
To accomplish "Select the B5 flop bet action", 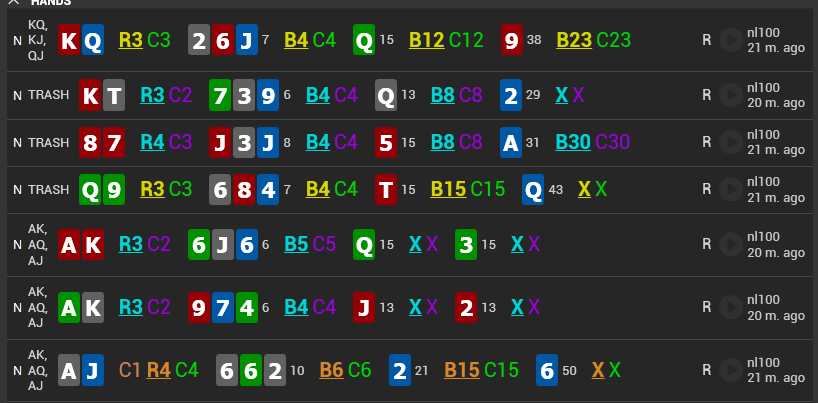I will [296, 244].
